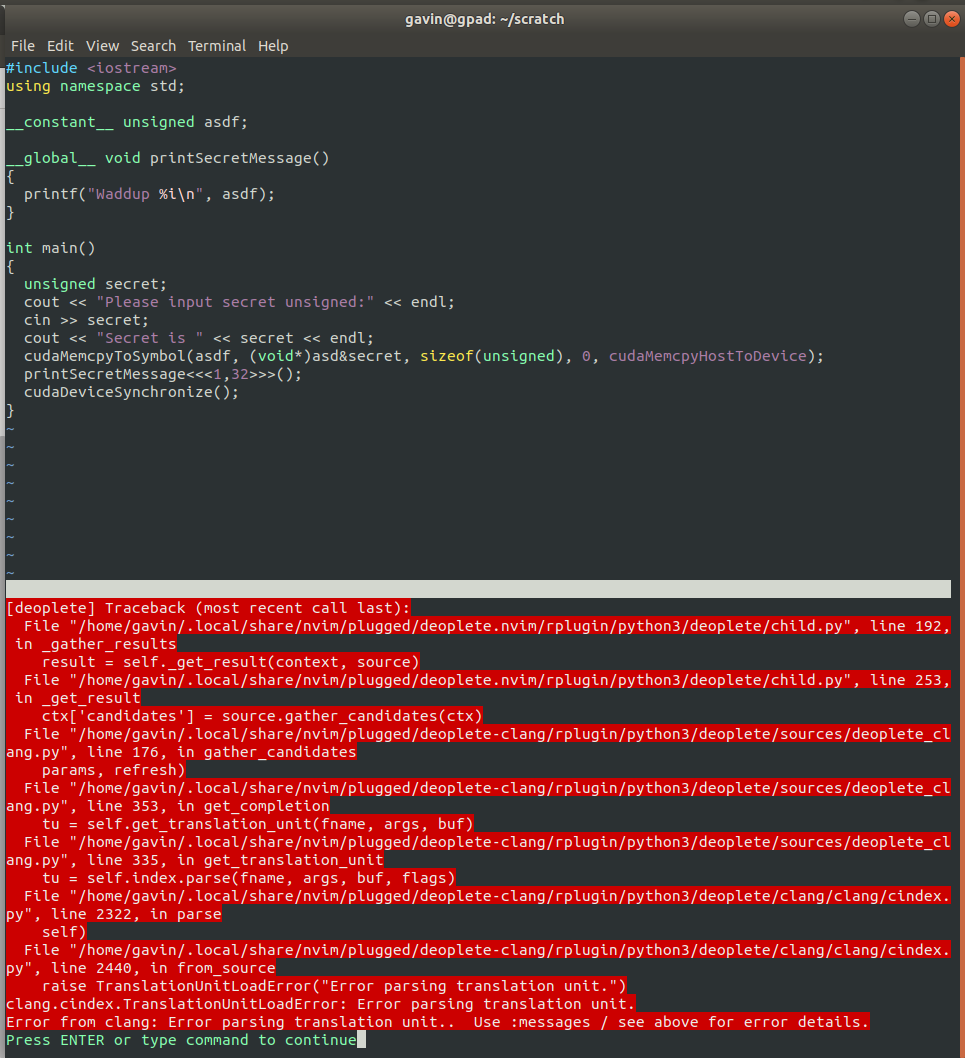
Task: Click '__global__ void printSecretMessage()' line
Action: 167,158
